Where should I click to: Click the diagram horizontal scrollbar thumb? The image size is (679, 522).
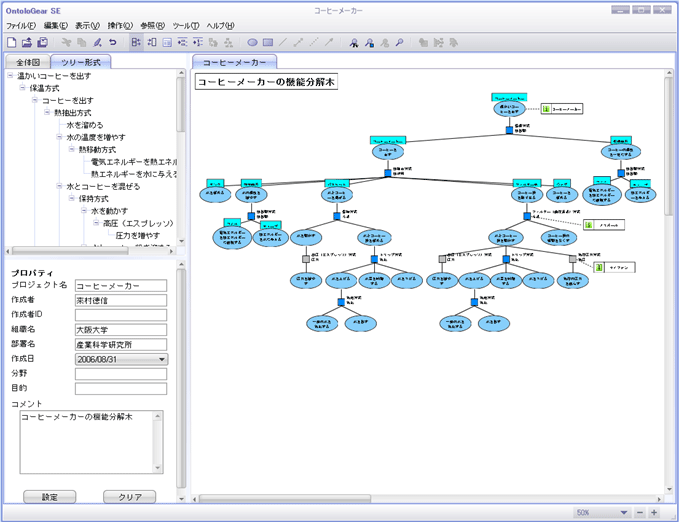[x=285, y=499]
